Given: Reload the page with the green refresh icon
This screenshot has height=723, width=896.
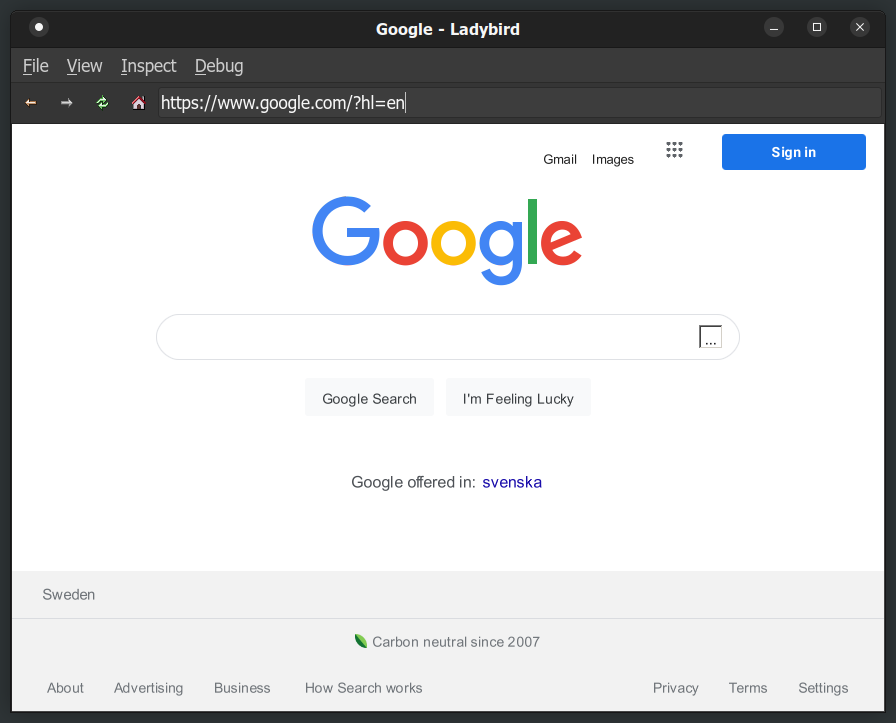Looking at the screenshot, I should [102, 103].
